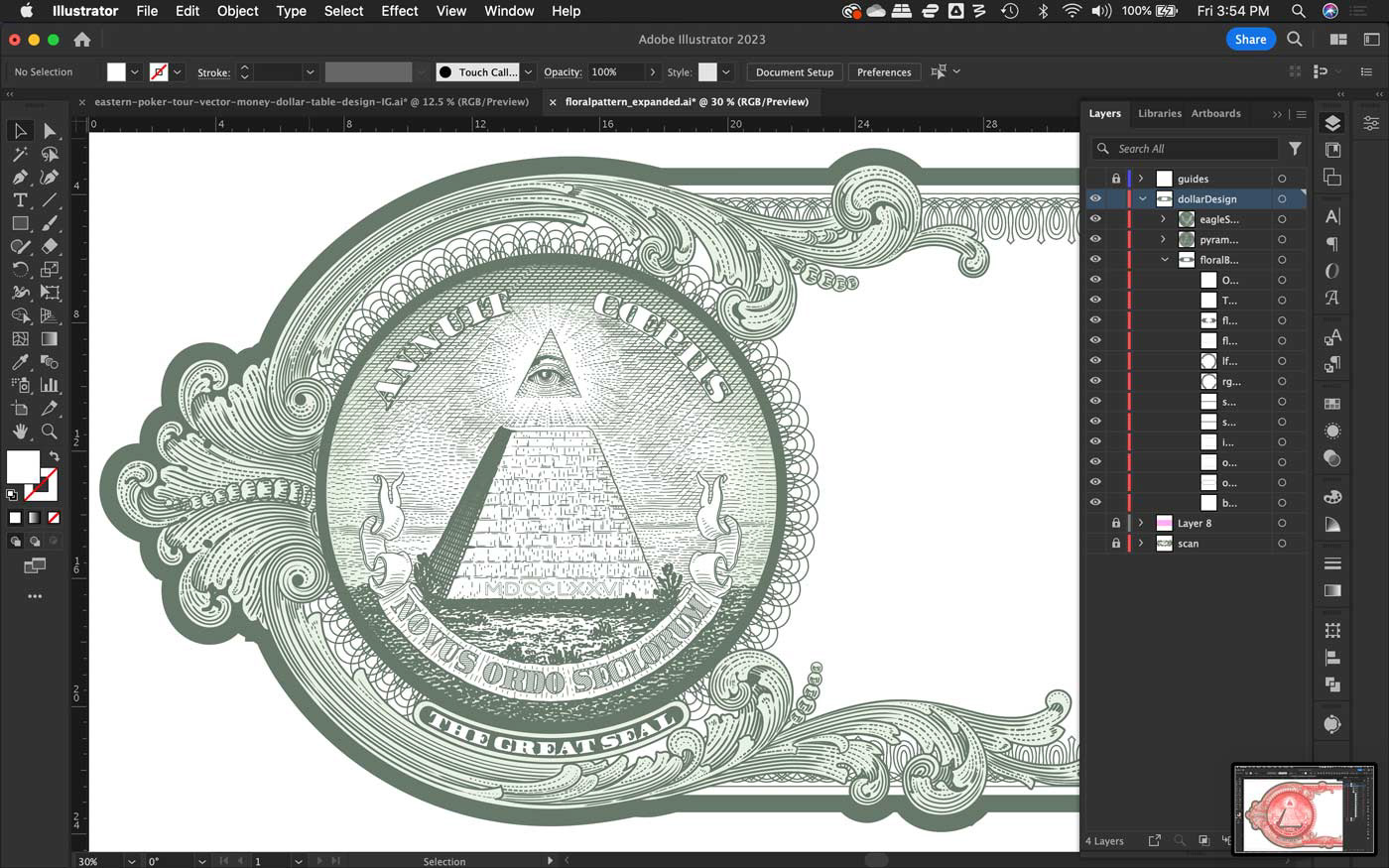
Task: Click the Search All field in Layers
Action: pos(1185,149)
